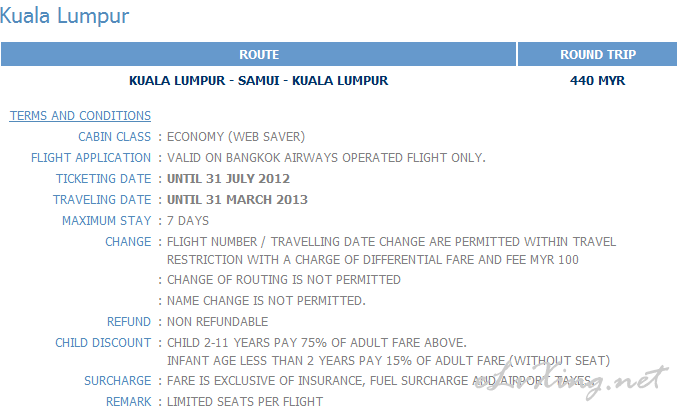The height and width of the screenshot is (413, 679).
Task: Click the MAXIMUM STAY label
Action: click(107, 221)
